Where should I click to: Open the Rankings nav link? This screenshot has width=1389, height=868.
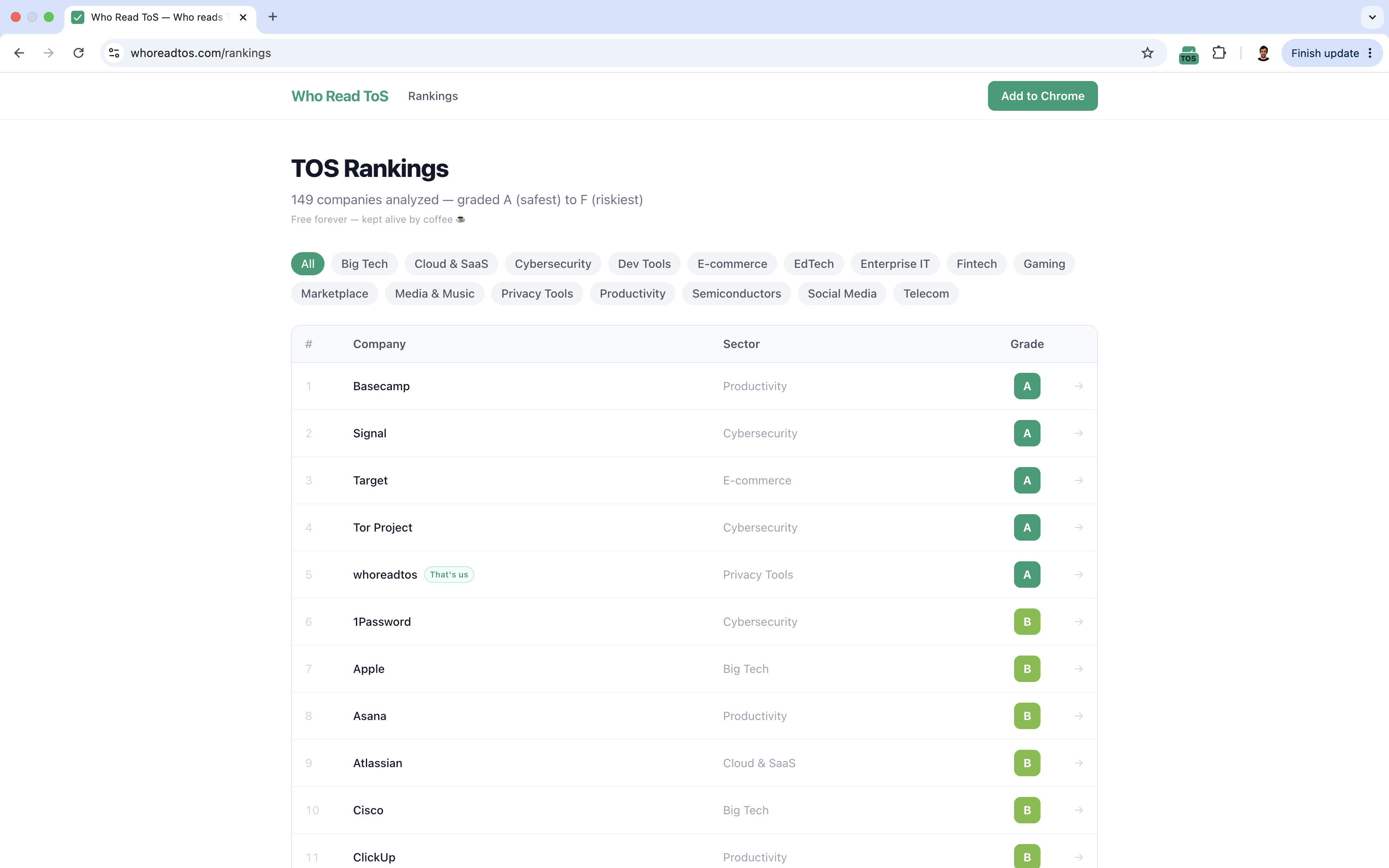[433, 96]
